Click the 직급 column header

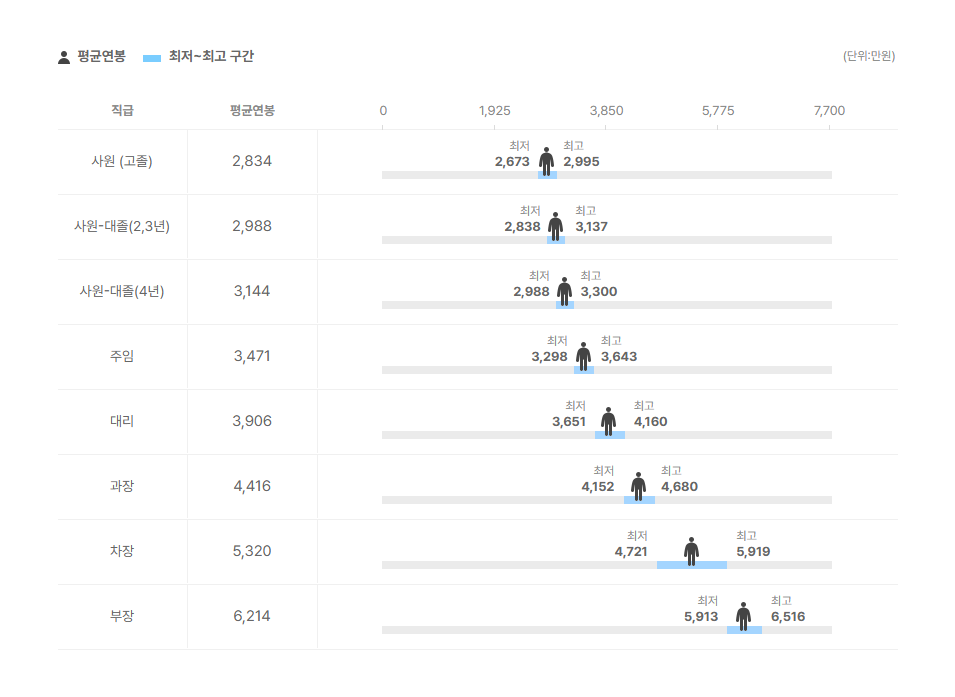click(122, 110)
